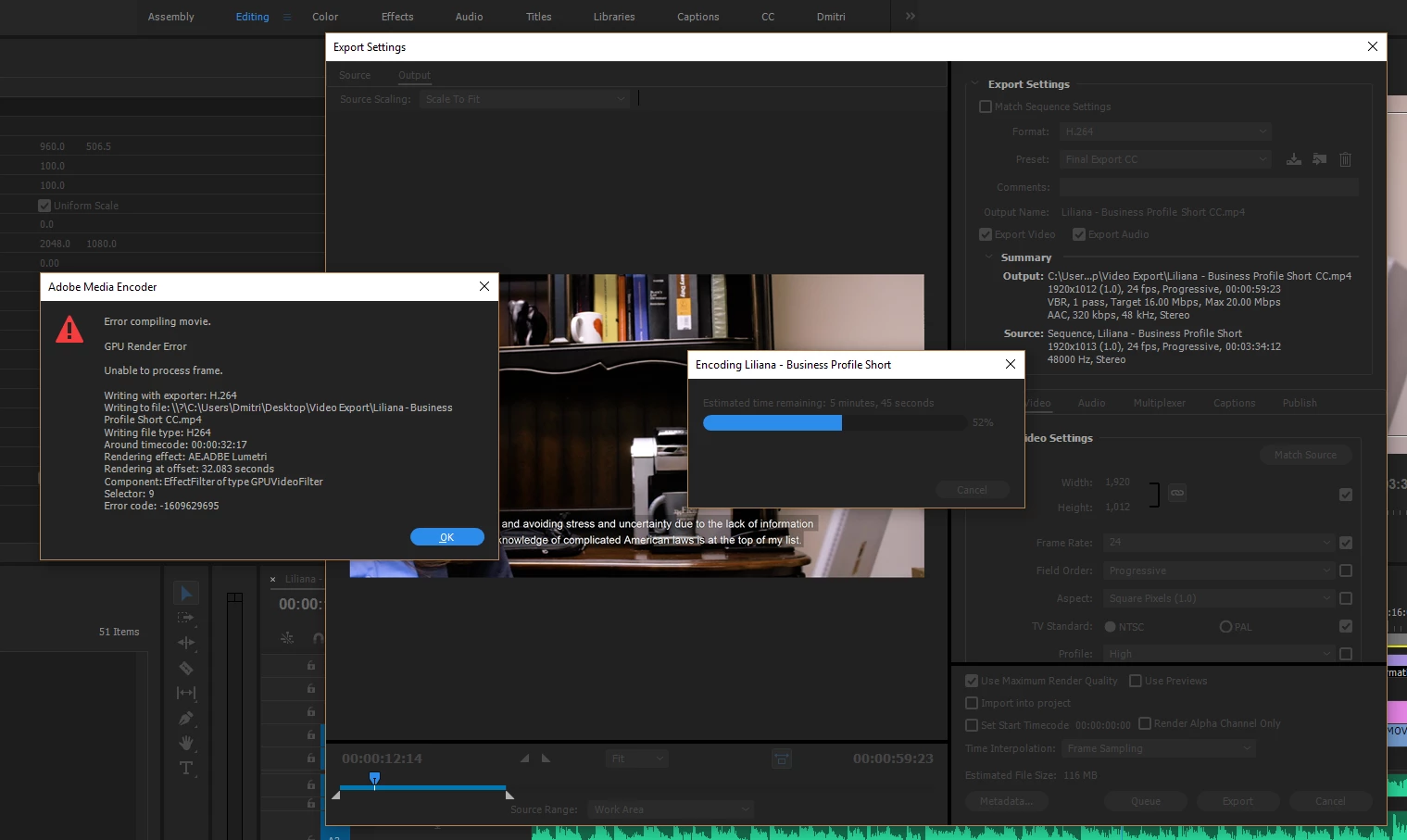1407x840 pixels.
Task: Close the Adobe Media Encoder error dialog
Action: [x=484, y=286]
